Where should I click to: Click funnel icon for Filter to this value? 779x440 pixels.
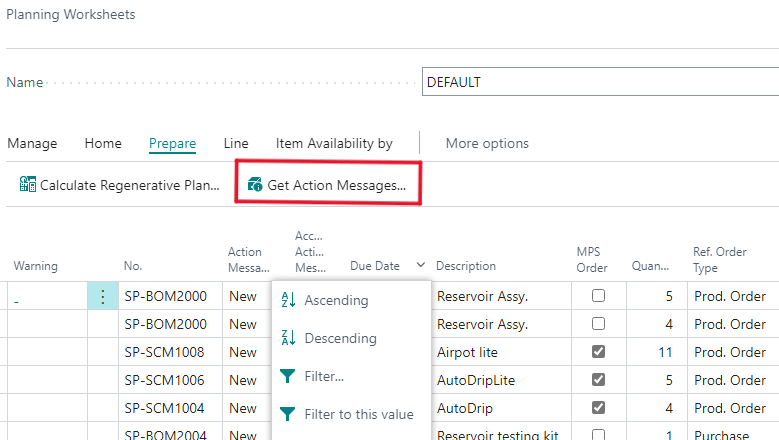(288, 414)
